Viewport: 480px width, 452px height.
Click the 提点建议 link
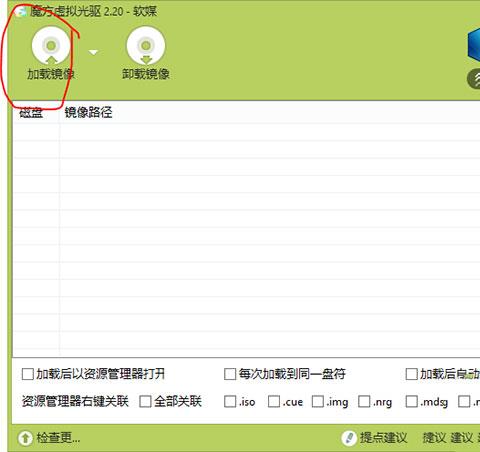click(383, 438)
